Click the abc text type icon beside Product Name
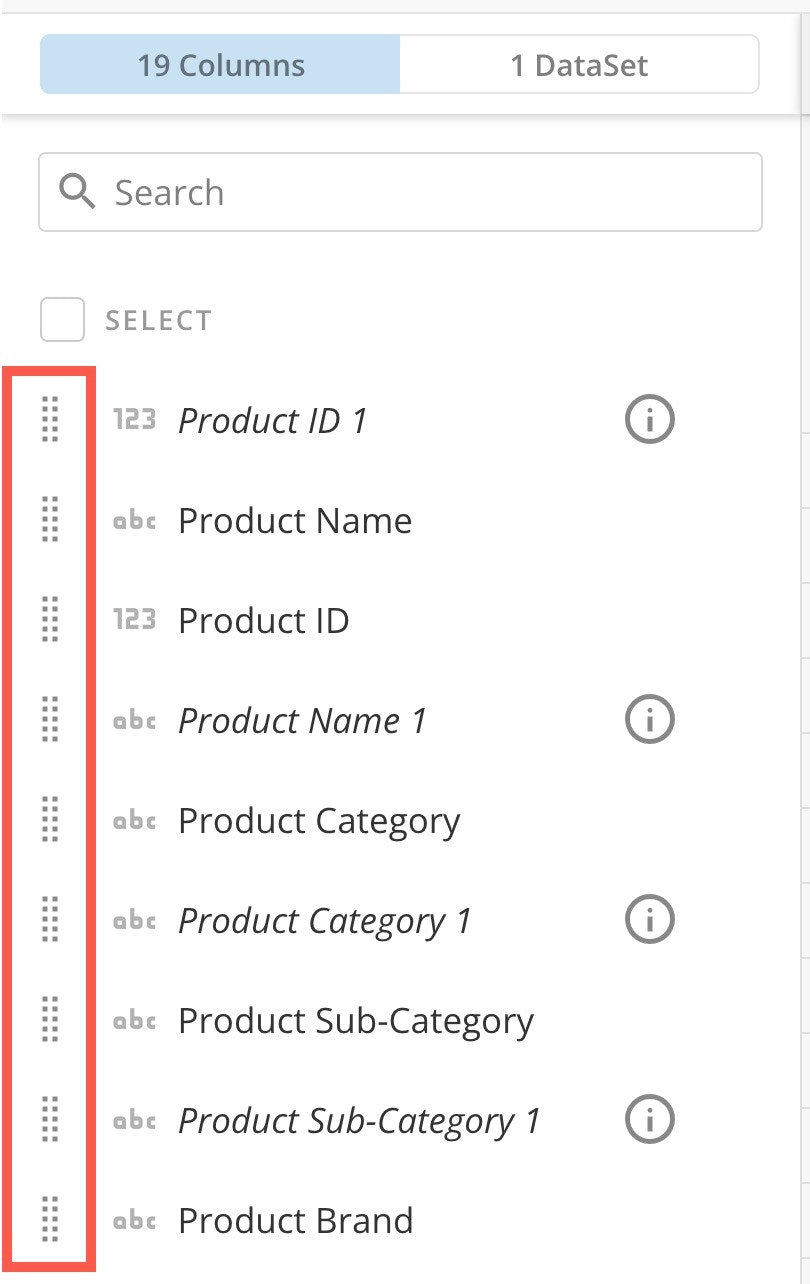810x1284 pixels. click(x=137, y=520)
